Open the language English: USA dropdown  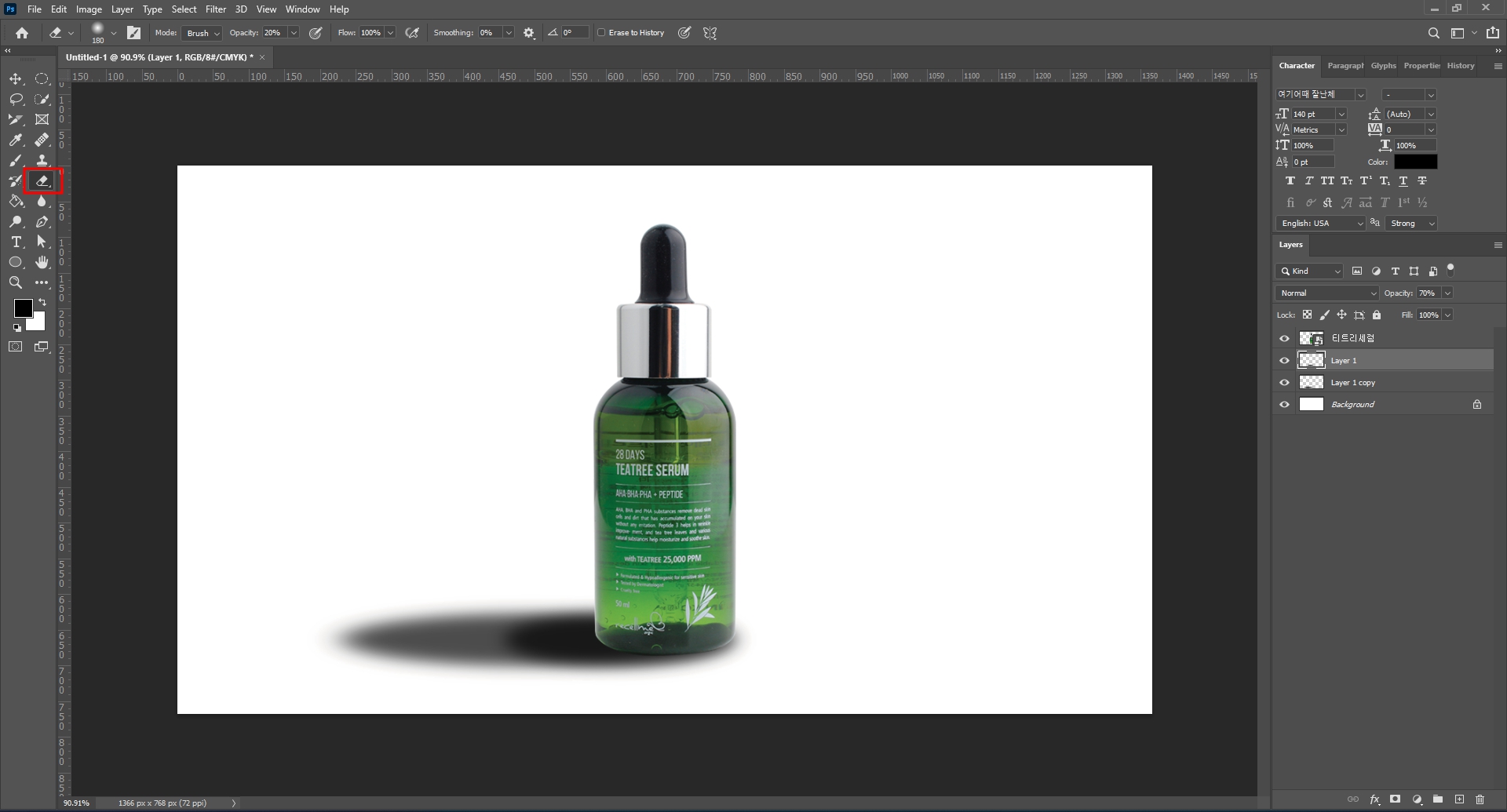tap(1321, 224)
